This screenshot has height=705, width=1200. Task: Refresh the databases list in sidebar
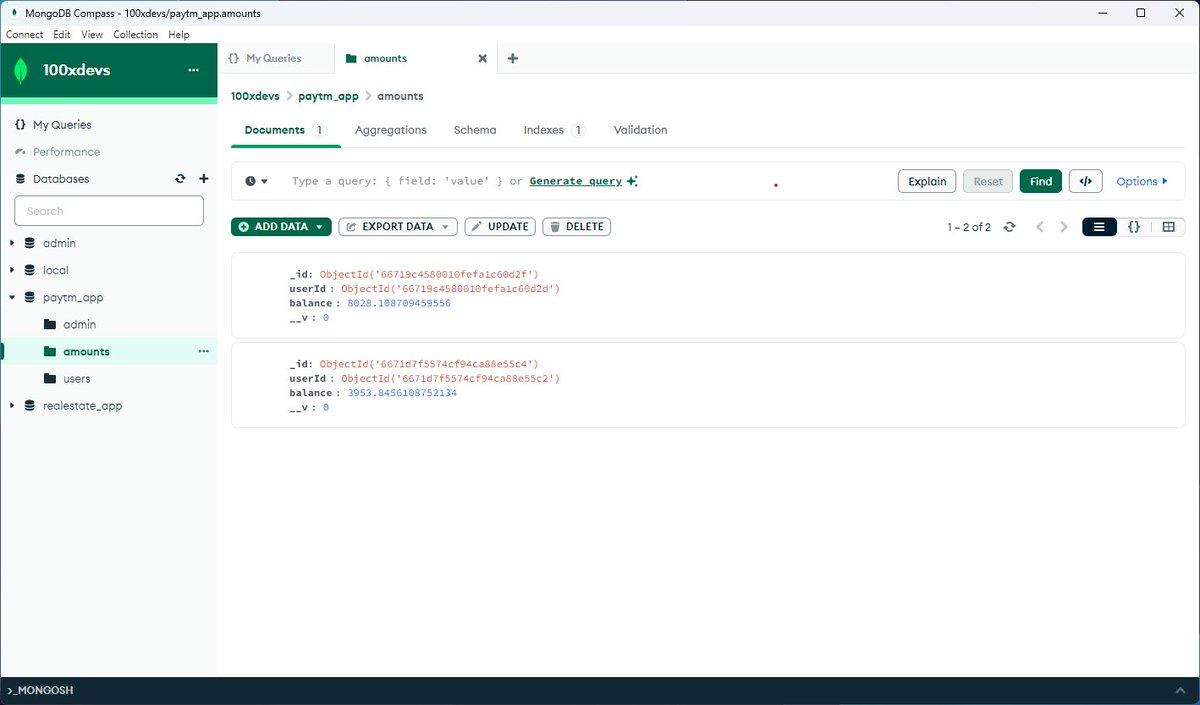click(180, 179)
